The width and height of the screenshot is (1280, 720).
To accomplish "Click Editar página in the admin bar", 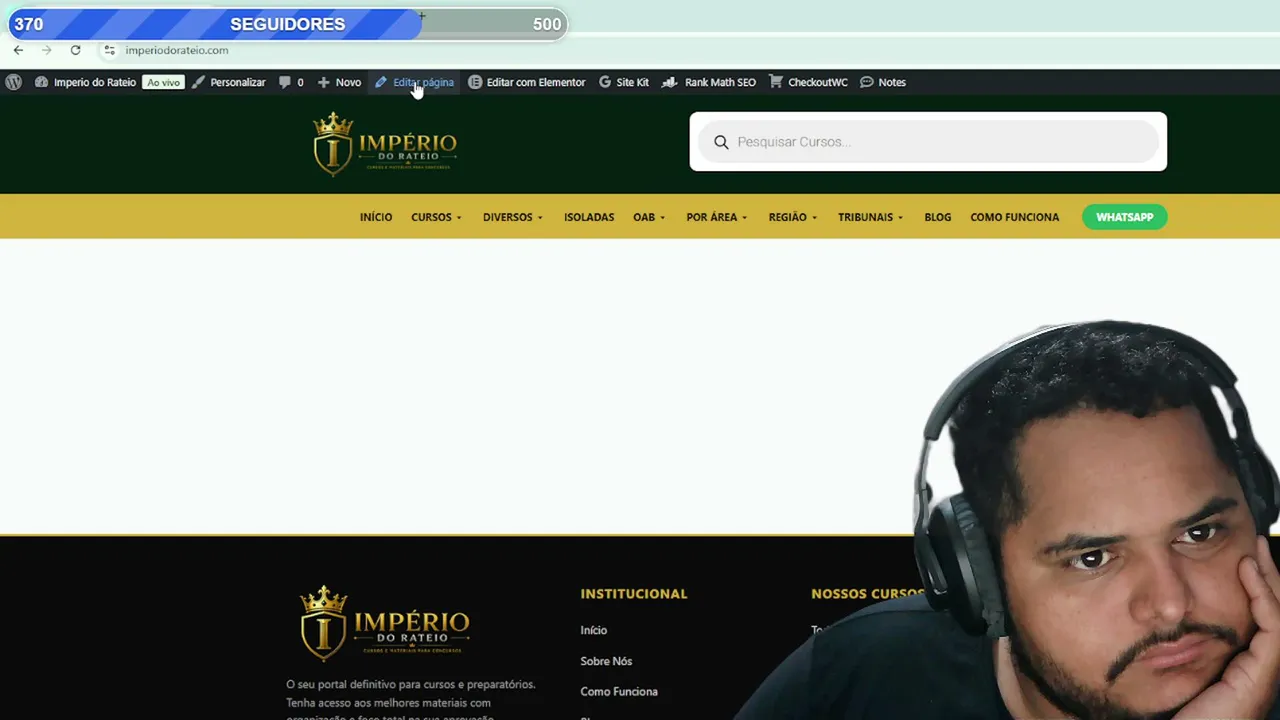I will 414,82.
